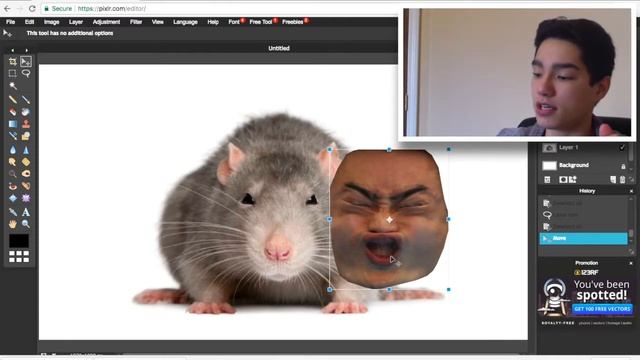Viewport: 640px width, 360px height.
Task: Select the Clone Stamp tool
Action: (x=26, y=124)
